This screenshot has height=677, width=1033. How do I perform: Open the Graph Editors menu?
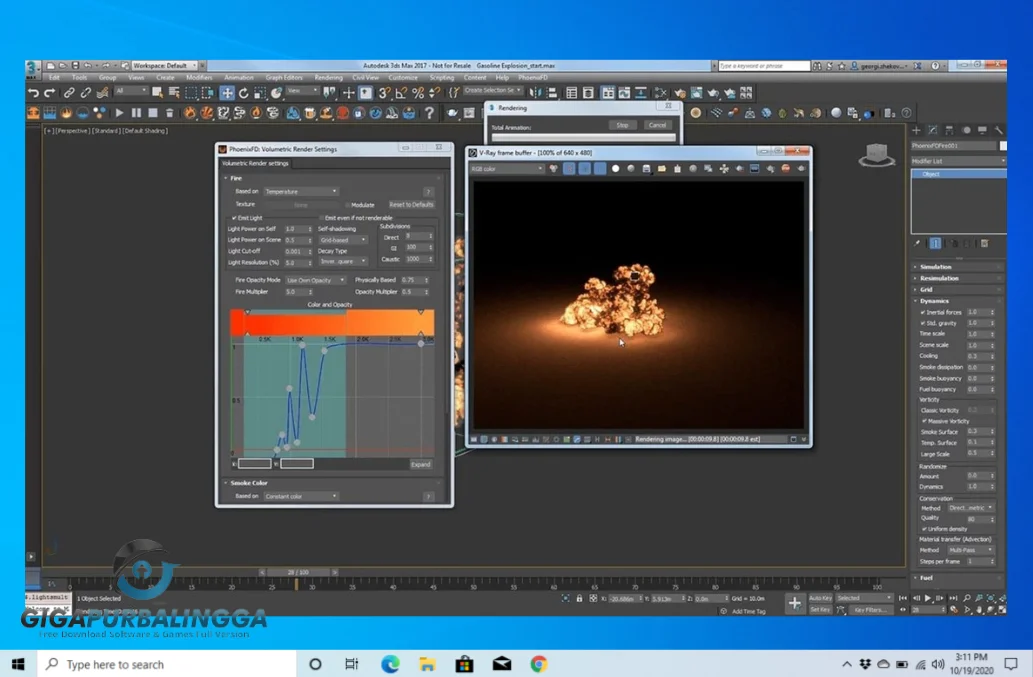pyautogui.click(x=284, y=77)
